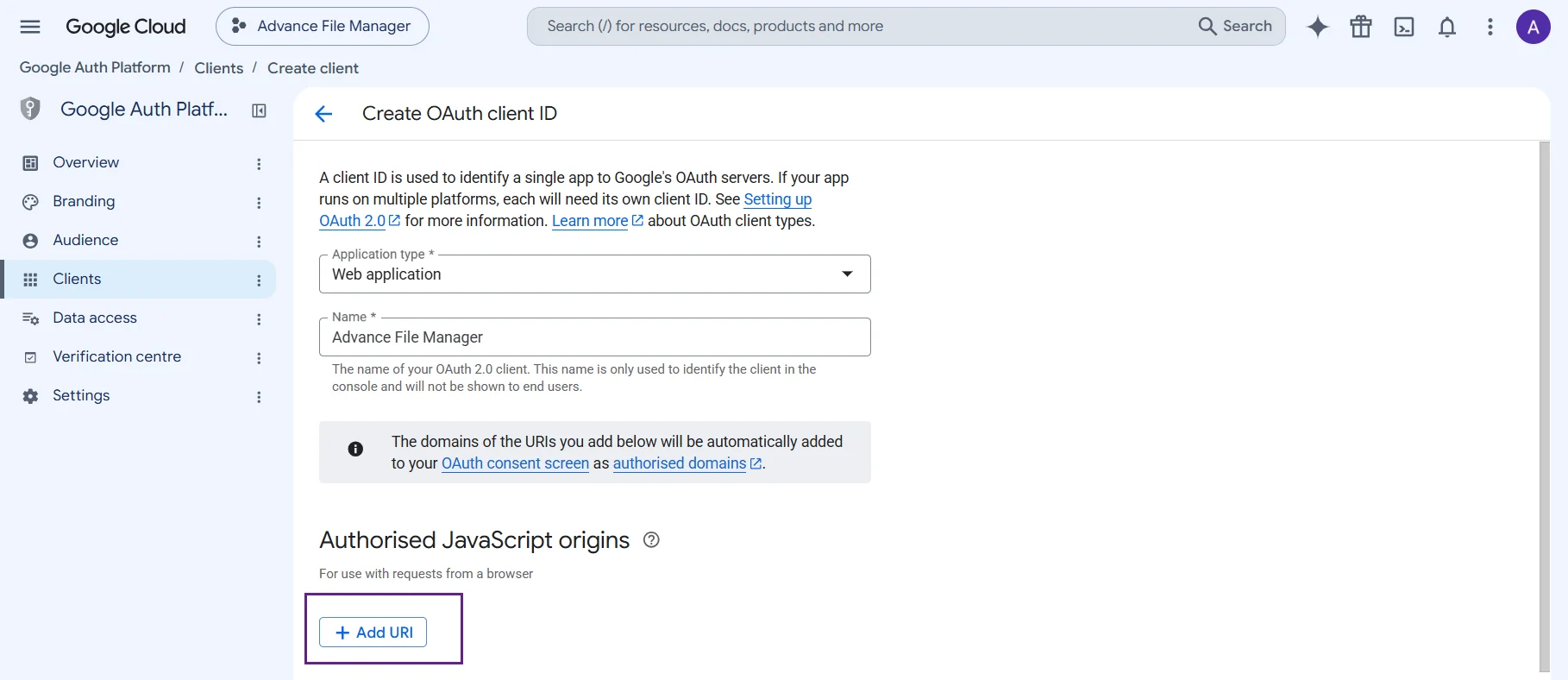Open the OAuth consent screen link
This screenshot has width=1568, height=680.
click(515, 463)
